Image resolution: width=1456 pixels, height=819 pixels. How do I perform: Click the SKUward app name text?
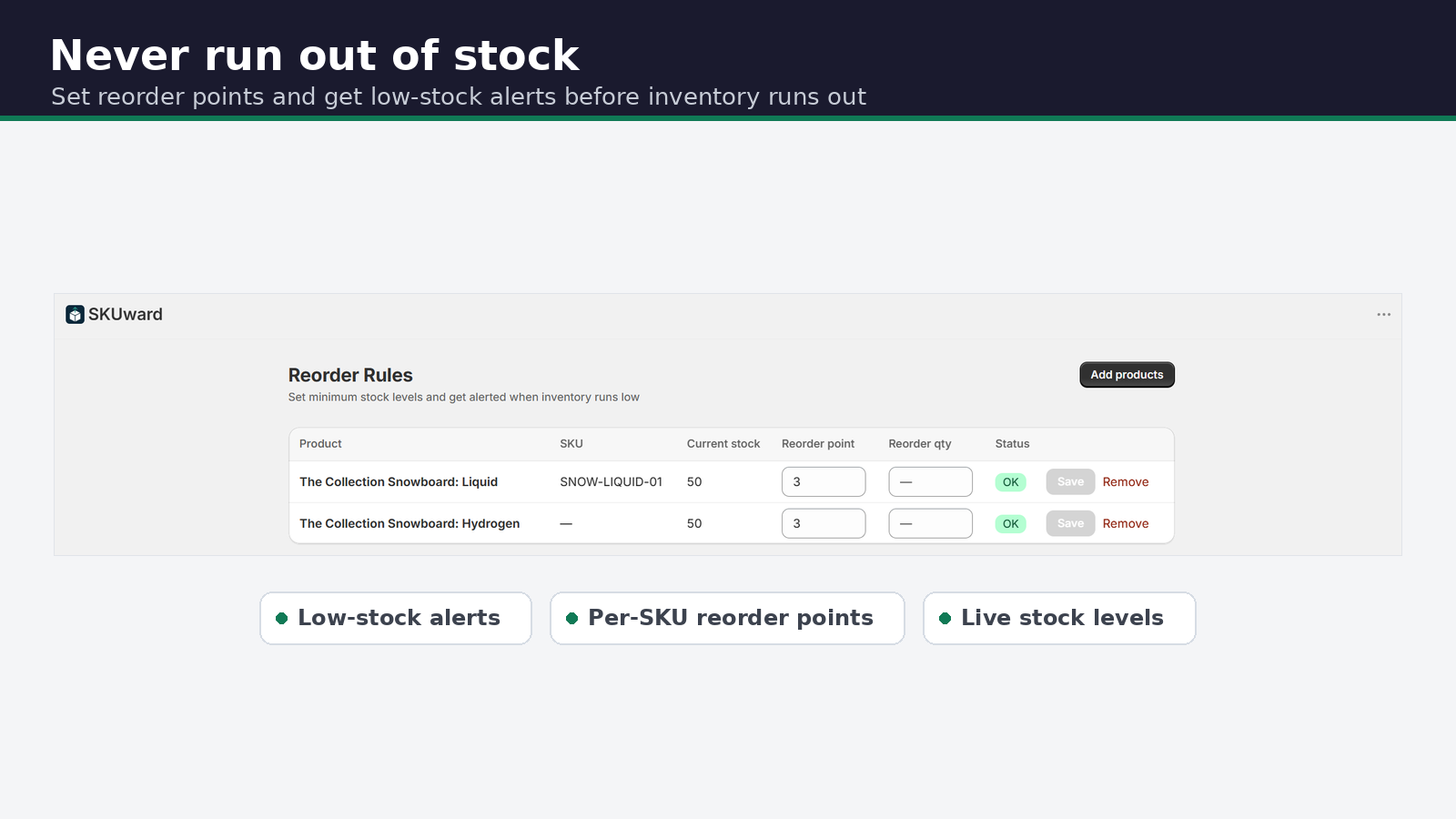tap(126, 315)
